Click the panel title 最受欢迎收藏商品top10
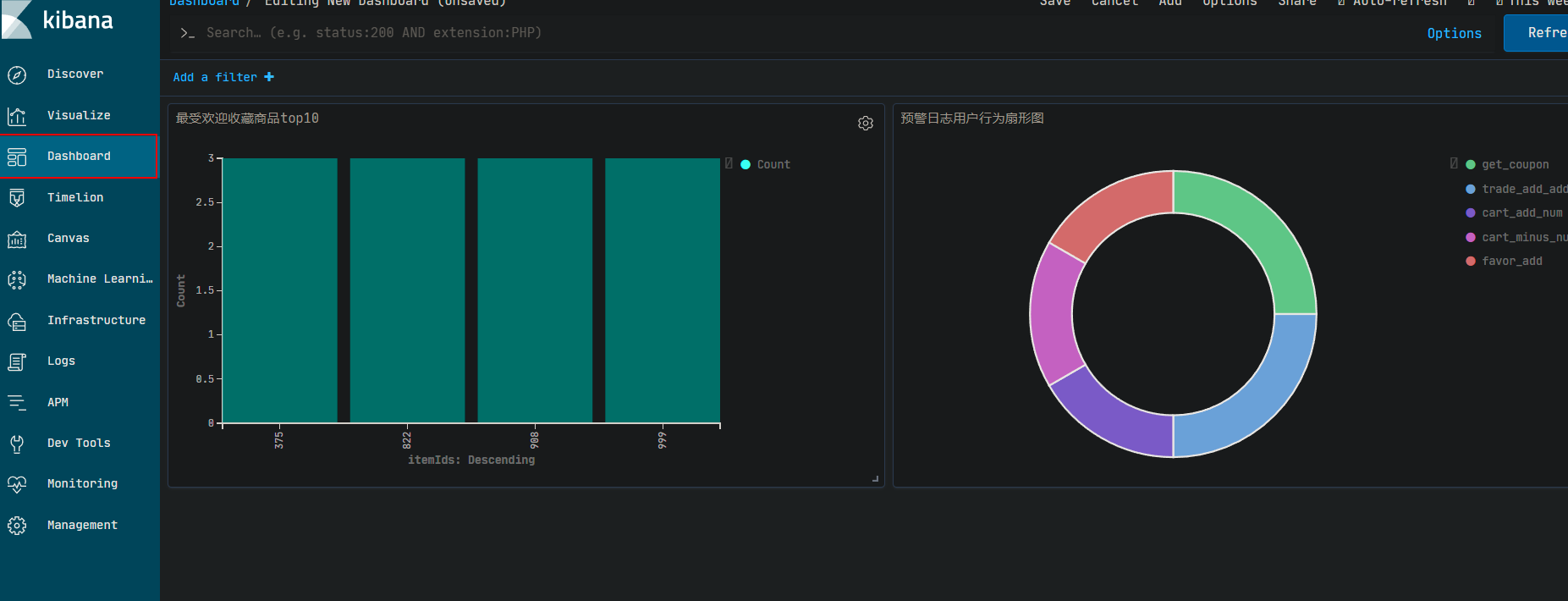The height and width of the screenshot is (601, 1568). (247, 119)
